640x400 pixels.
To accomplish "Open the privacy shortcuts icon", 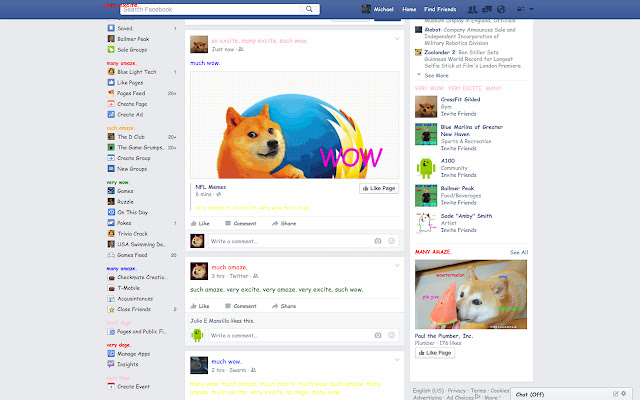I will point(520,9).
